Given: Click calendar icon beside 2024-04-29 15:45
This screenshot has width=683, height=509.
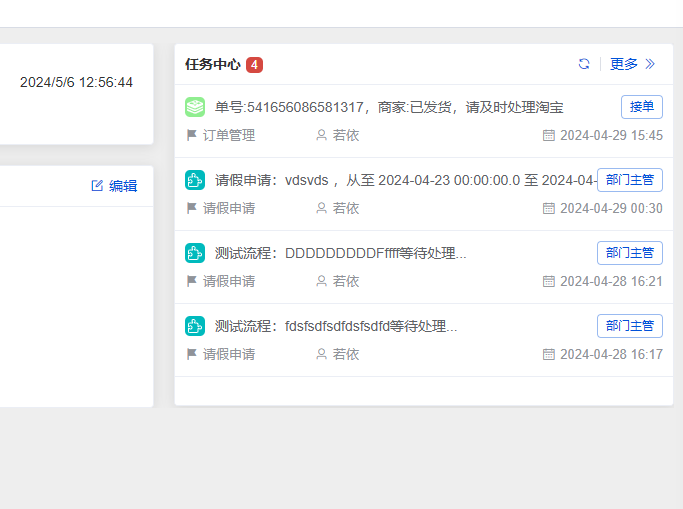Looking at the screenshot, I should [x=549, y=135].
